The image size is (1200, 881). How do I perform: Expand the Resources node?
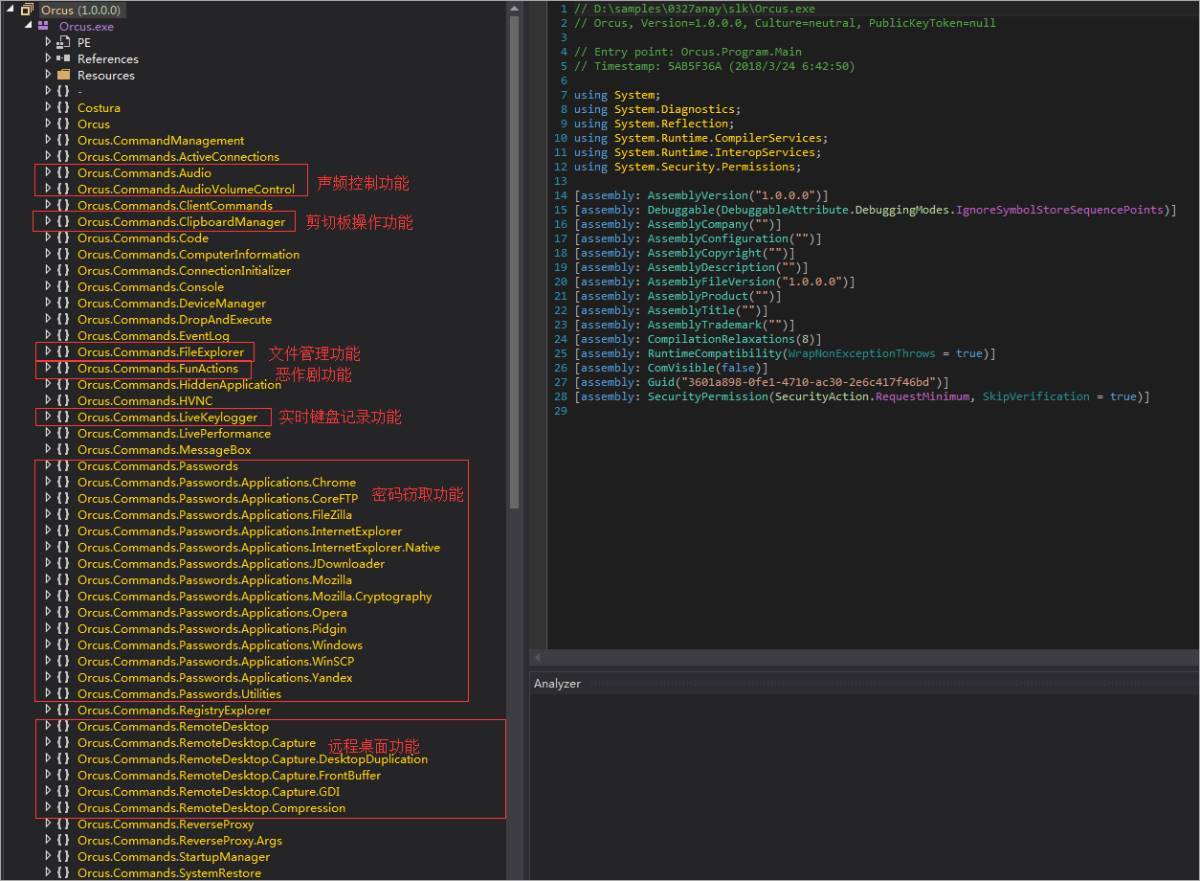(x=47, y=75)
